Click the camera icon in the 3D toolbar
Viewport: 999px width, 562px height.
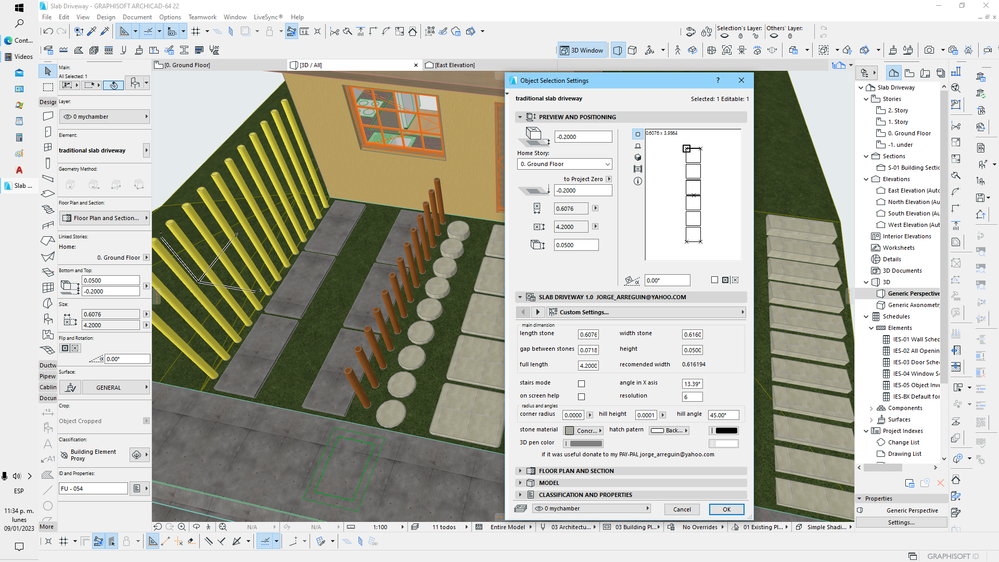coord(929,50)
